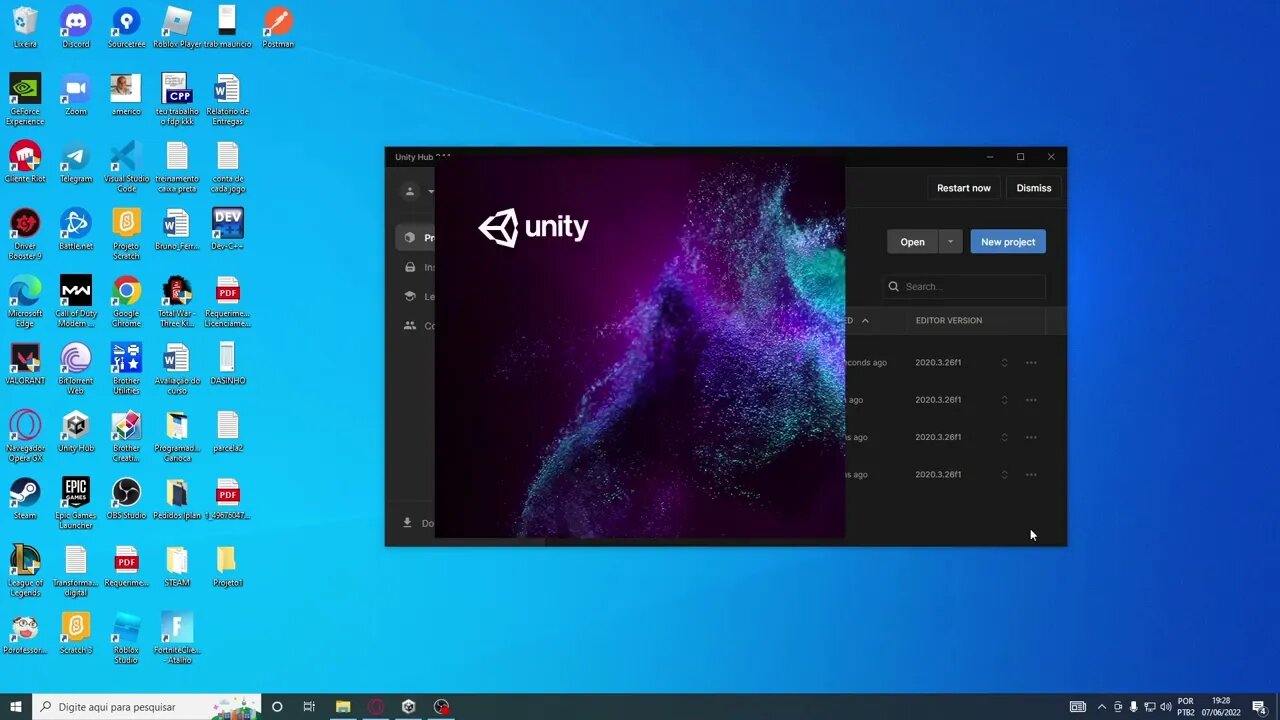Click the New project button
The width and height of the screenshot is (1280, 720).
click(x=1008, y=242)
